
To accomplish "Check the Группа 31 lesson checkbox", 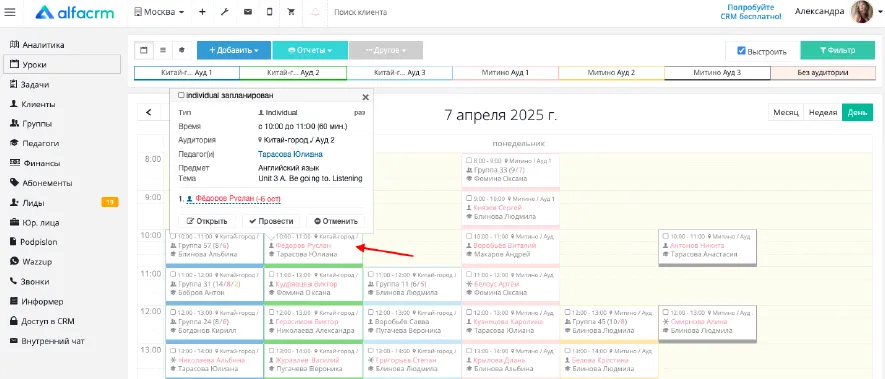I will coord(173,275).
